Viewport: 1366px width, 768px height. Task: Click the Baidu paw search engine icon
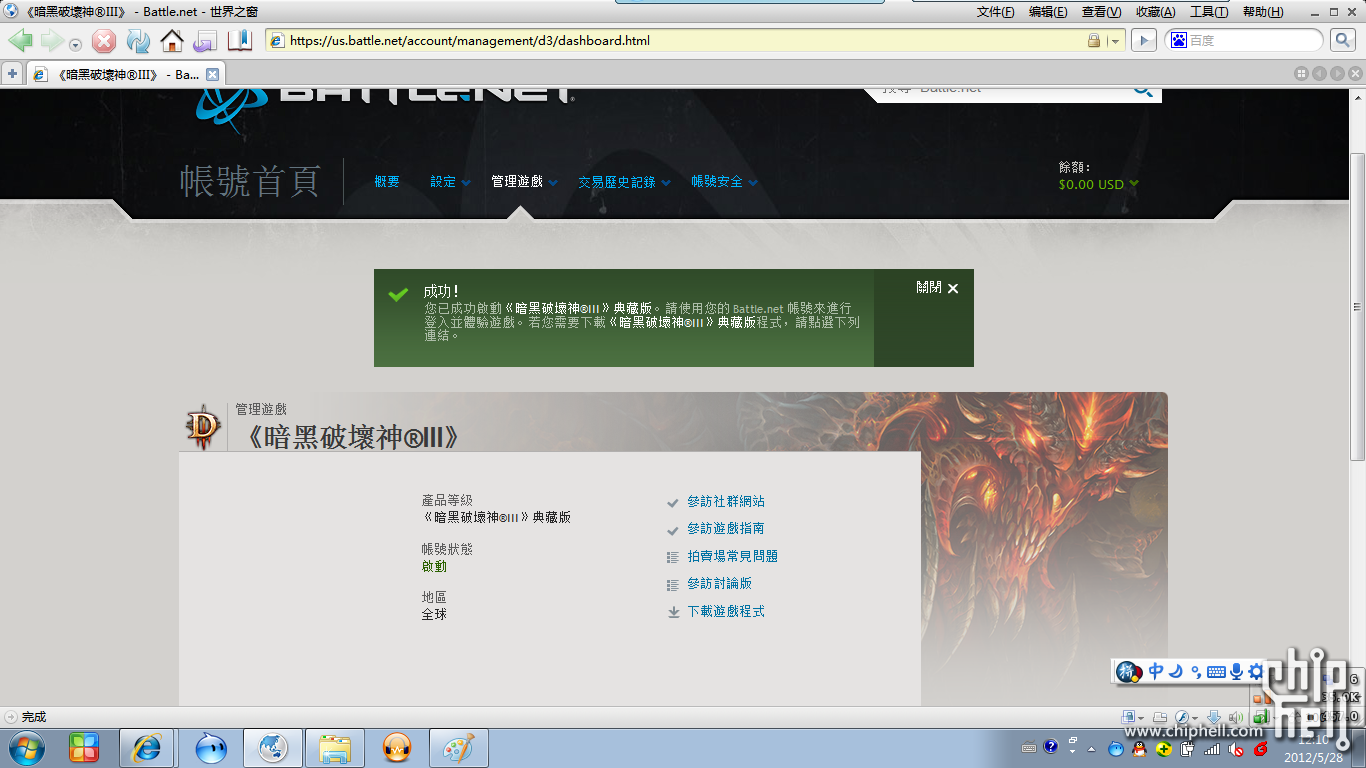(1177, 41)
